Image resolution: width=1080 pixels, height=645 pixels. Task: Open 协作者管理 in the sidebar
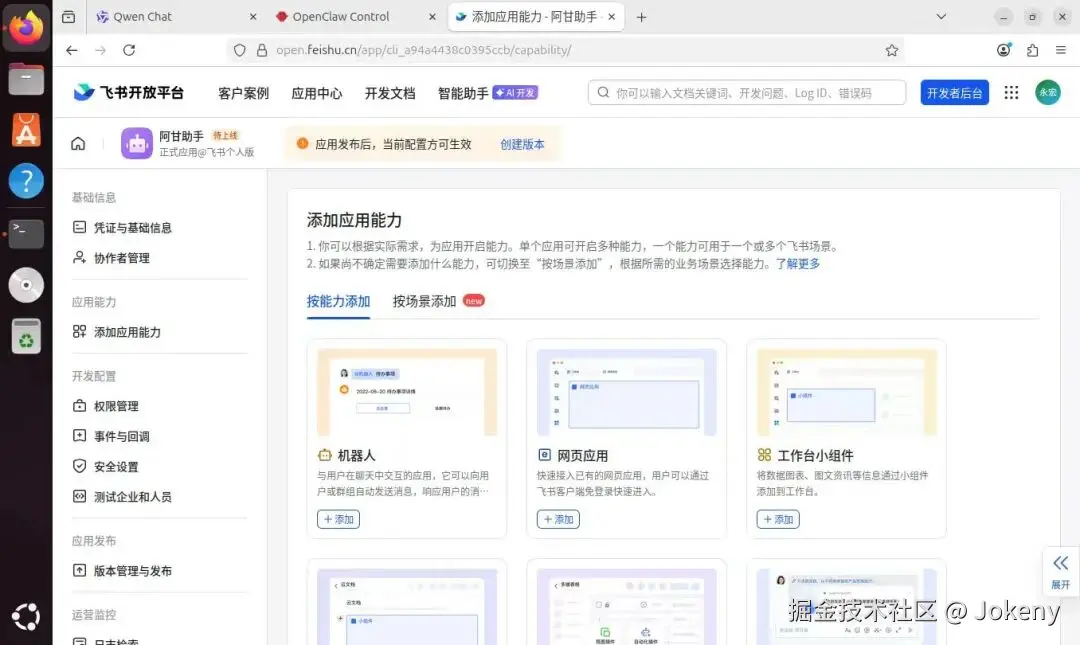[122, 258]
